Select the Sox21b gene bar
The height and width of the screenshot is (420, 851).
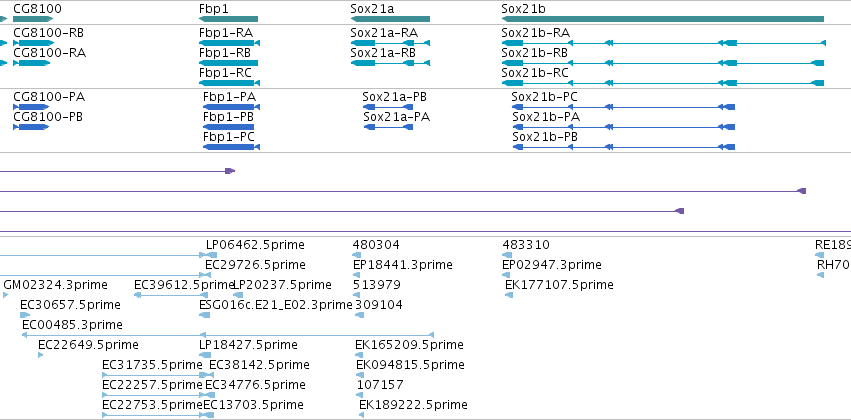pyautogui.click(x=663, y=19)
